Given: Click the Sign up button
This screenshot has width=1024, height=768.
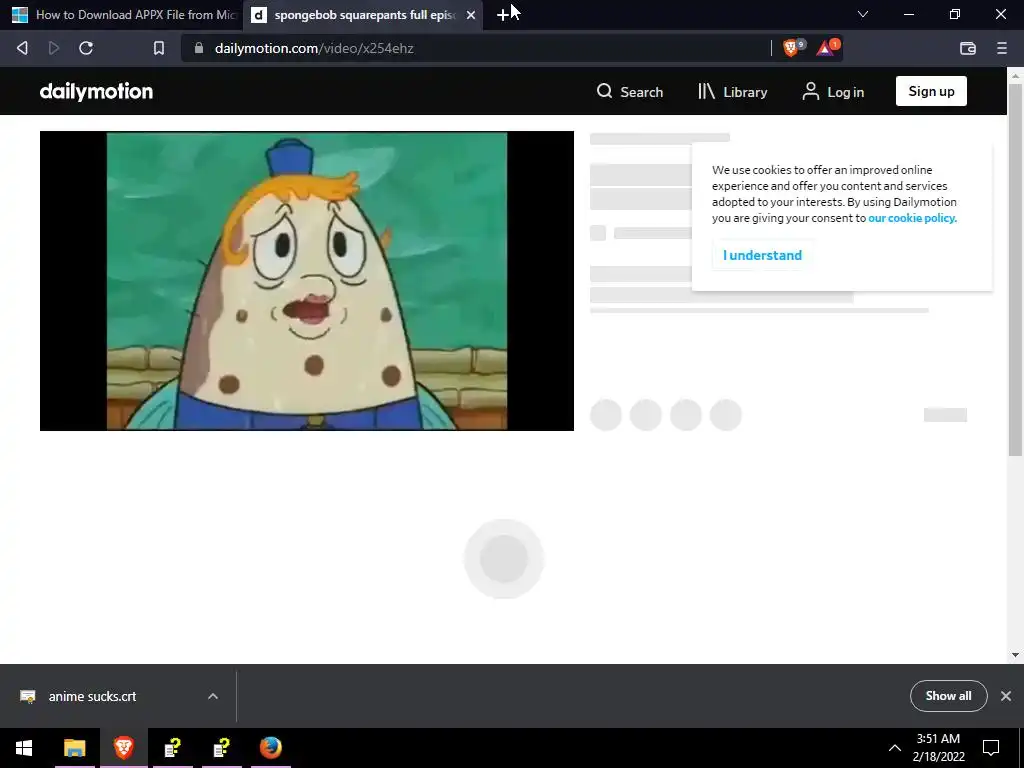Looking at the screenshot, I should pyautogui.click(x=931, y=91).
